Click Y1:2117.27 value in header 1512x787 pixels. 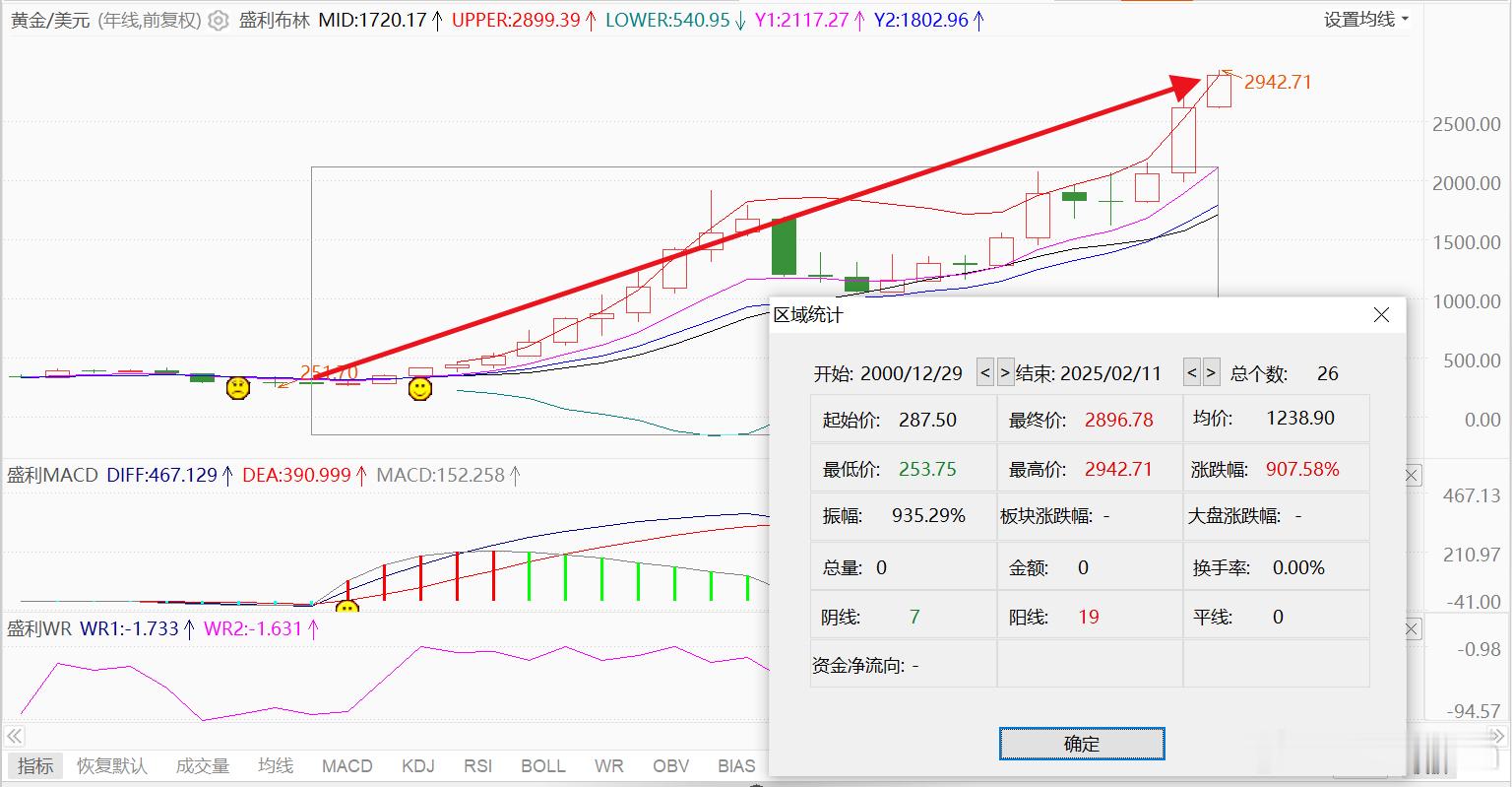(801, 20)
